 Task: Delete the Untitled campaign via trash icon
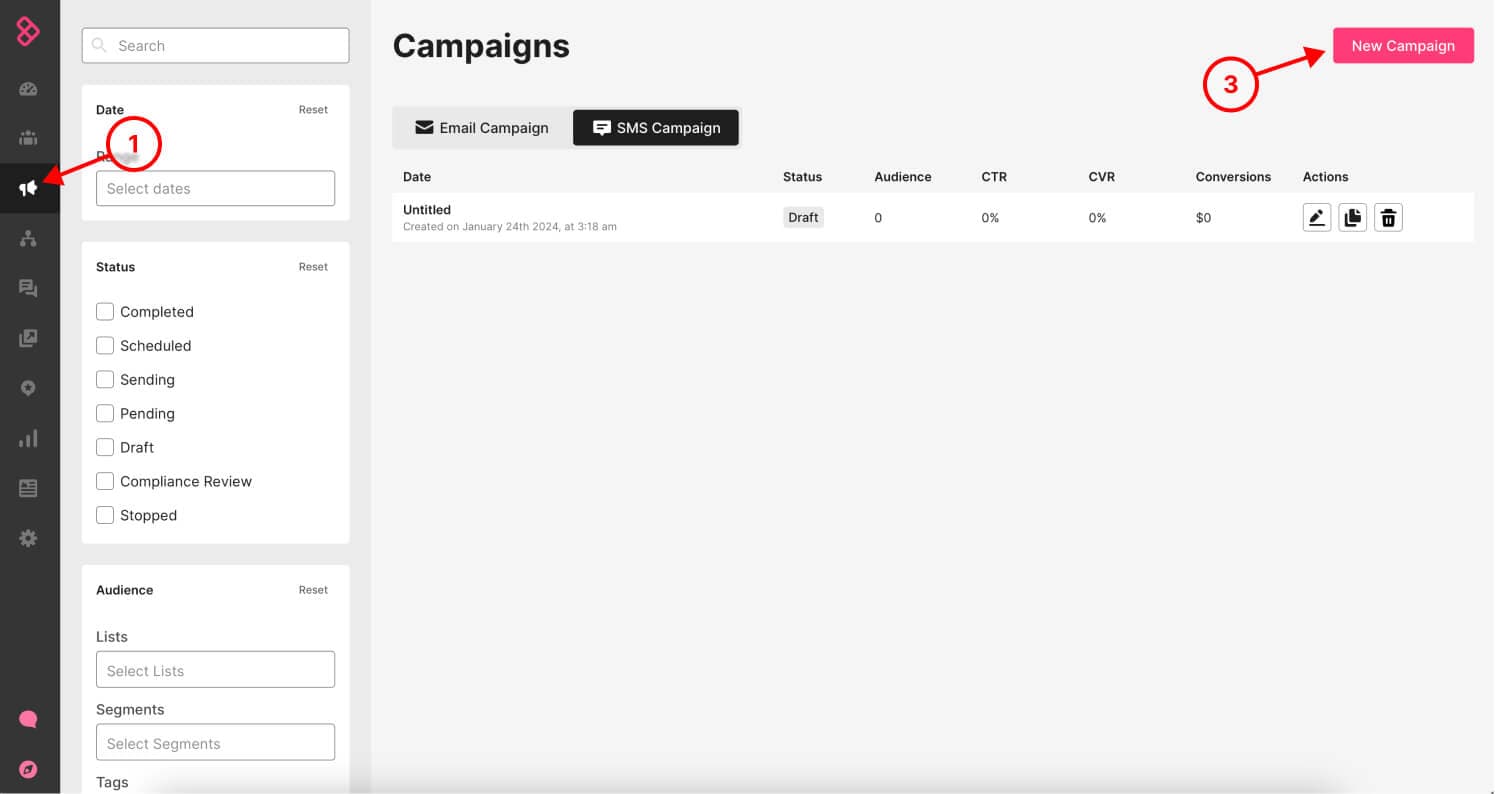(1388, 217)
